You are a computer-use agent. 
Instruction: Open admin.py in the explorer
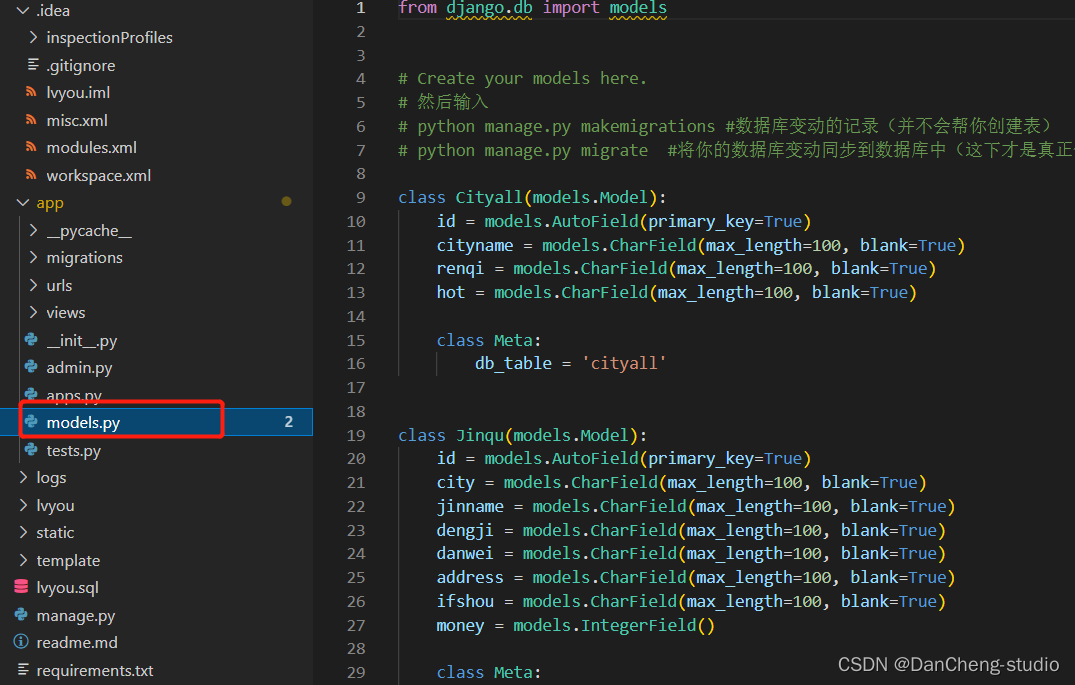[79, 368]
